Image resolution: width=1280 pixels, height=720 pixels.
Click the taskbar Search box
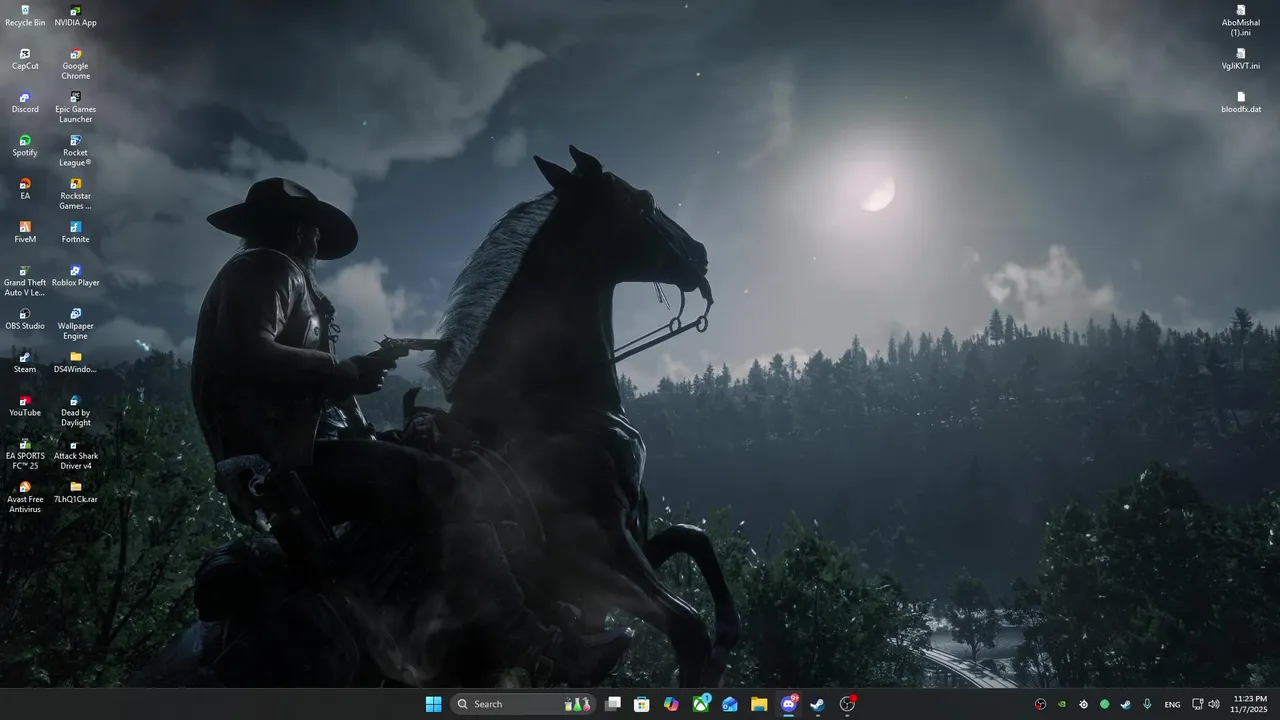pyautogui.click(x=522, y=704)
